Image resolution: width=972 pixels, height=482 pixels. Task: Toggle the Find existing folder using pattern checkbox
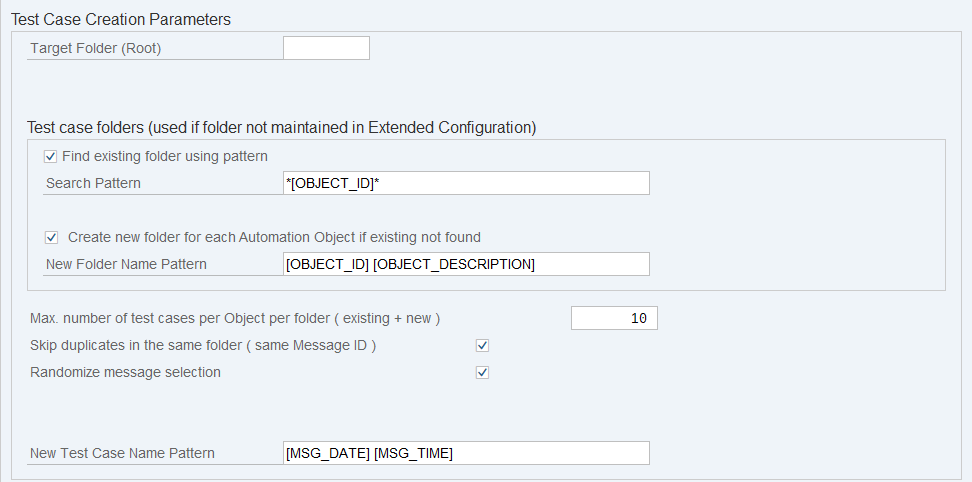(x=51, y=156)
